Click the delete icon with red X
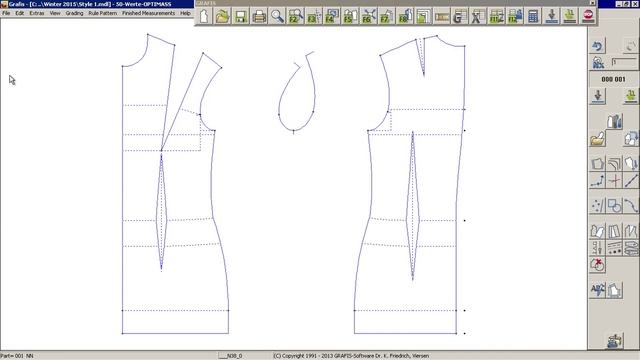 pos(598,265)
